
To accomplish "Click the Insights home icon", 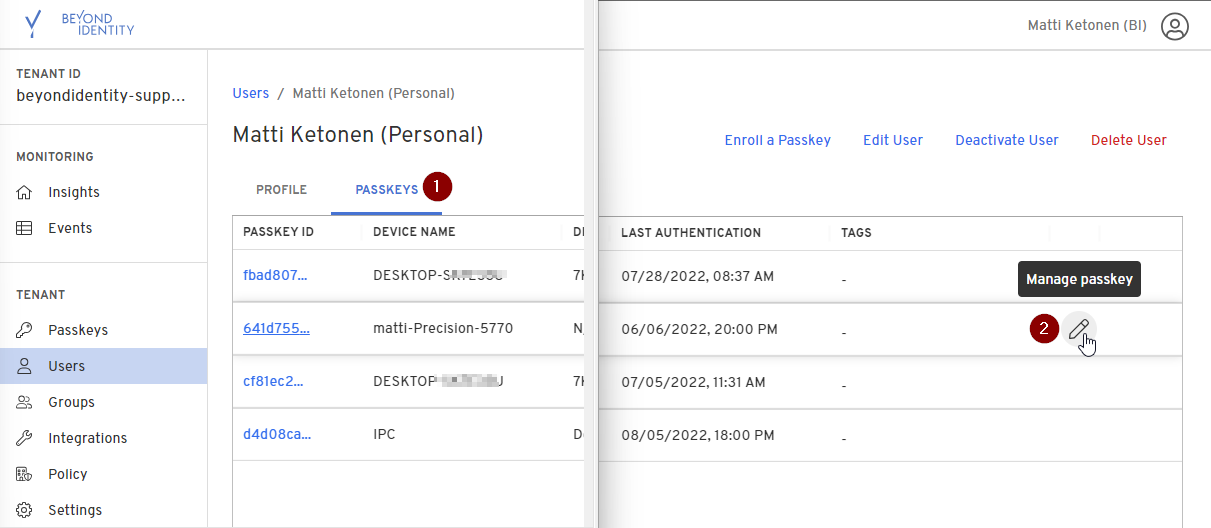I will (x=25, y=192).
